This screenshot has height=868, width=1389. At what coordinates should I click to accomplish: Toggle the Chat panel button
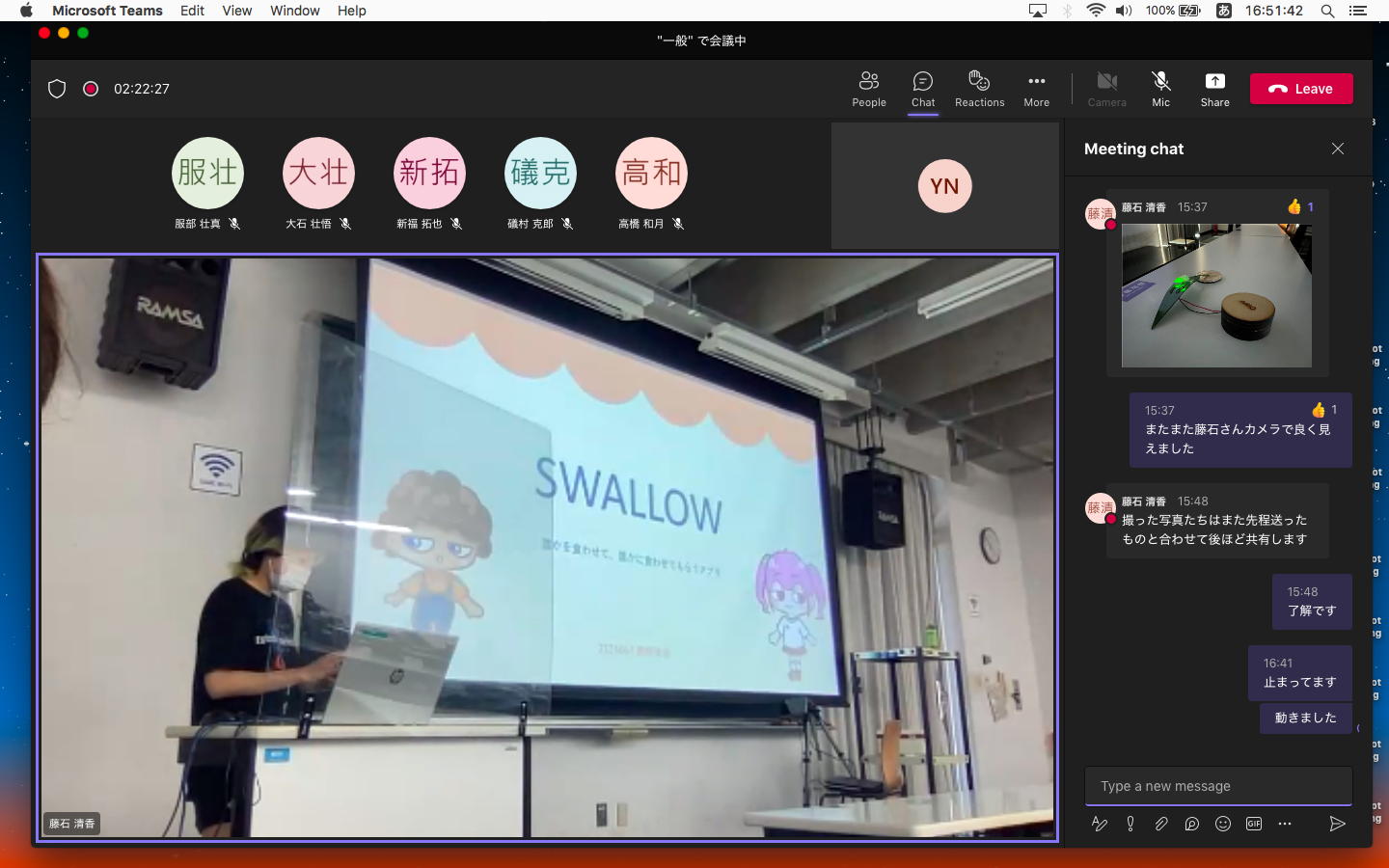point(923,89)
